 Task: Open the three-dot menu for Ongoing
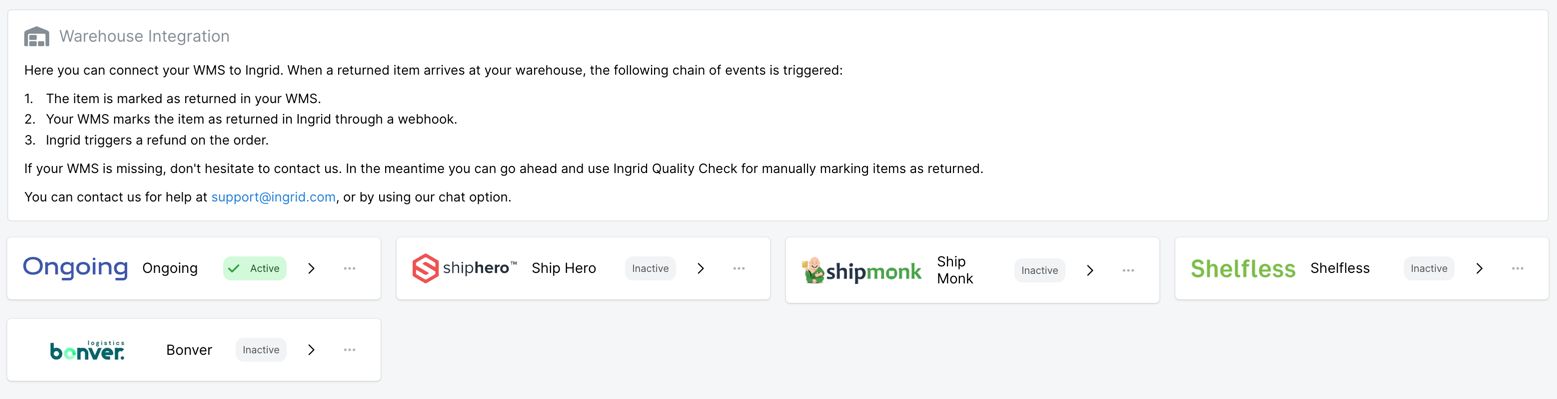[350, 268]
